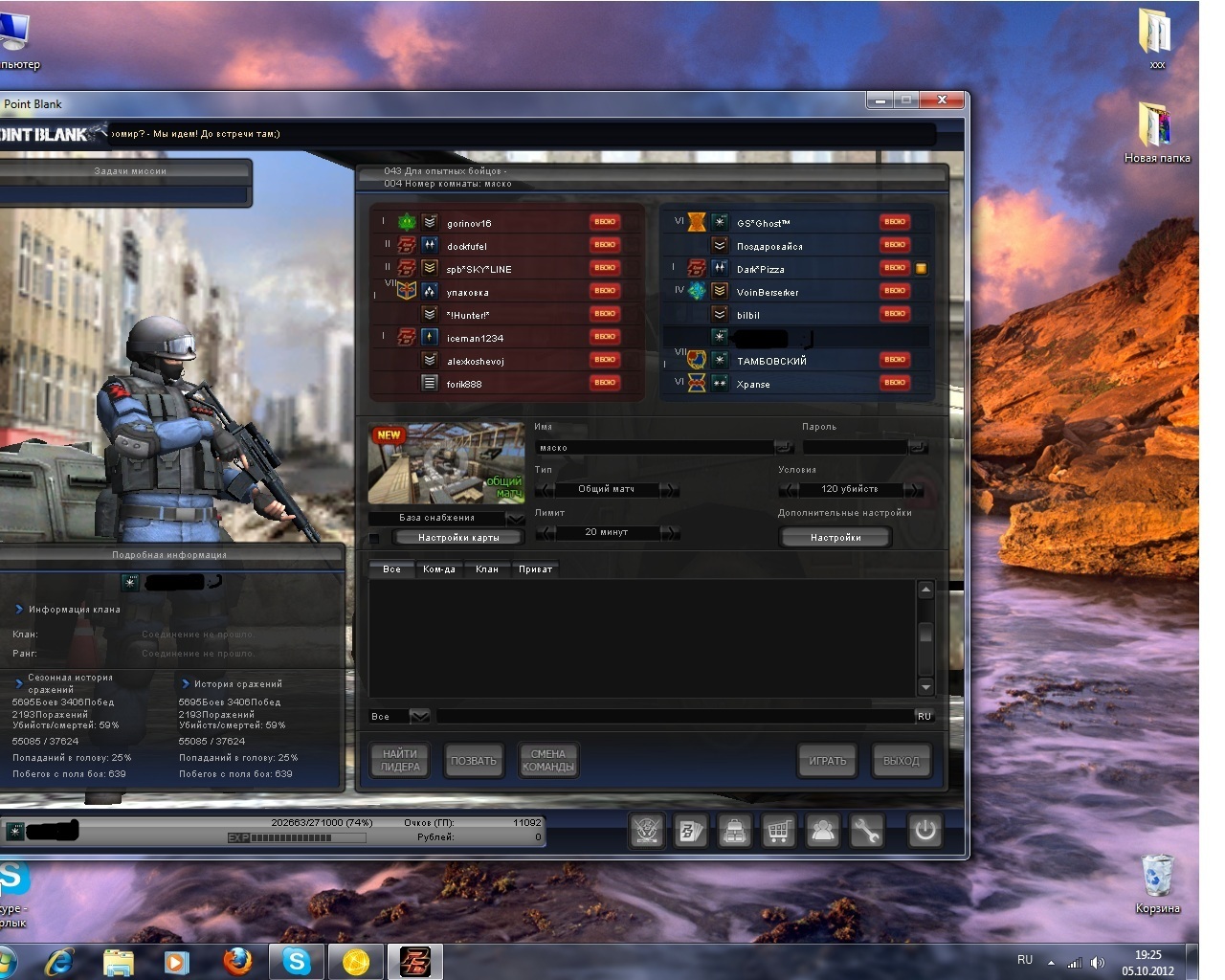The height and width of the screenshot is (980, 1225).
Task: Click the rank badge next to forik888
Action: click(430, 383)
